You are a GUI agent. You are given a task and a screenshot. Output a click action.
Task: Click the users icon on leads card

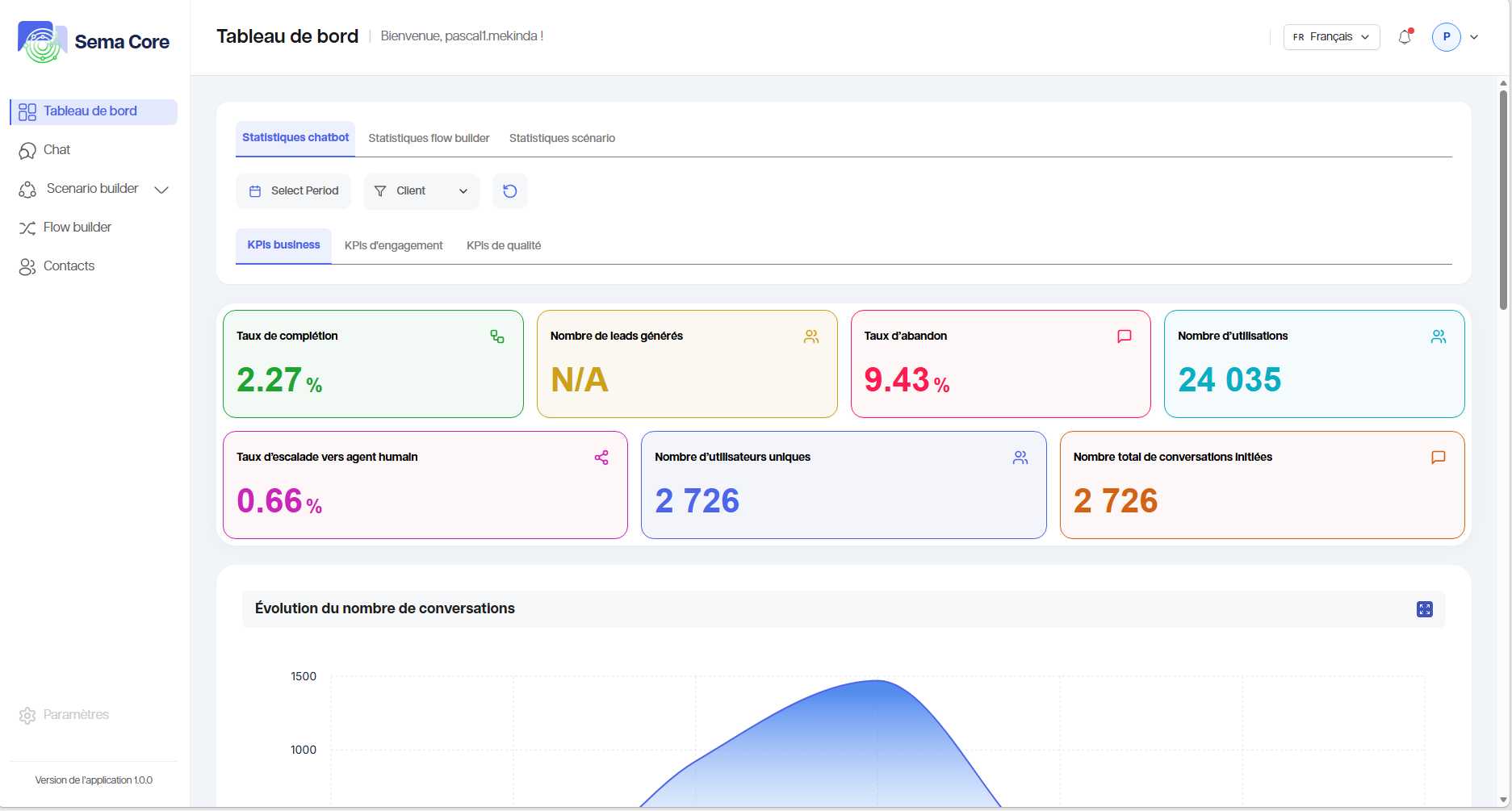[x=811, y=337]
